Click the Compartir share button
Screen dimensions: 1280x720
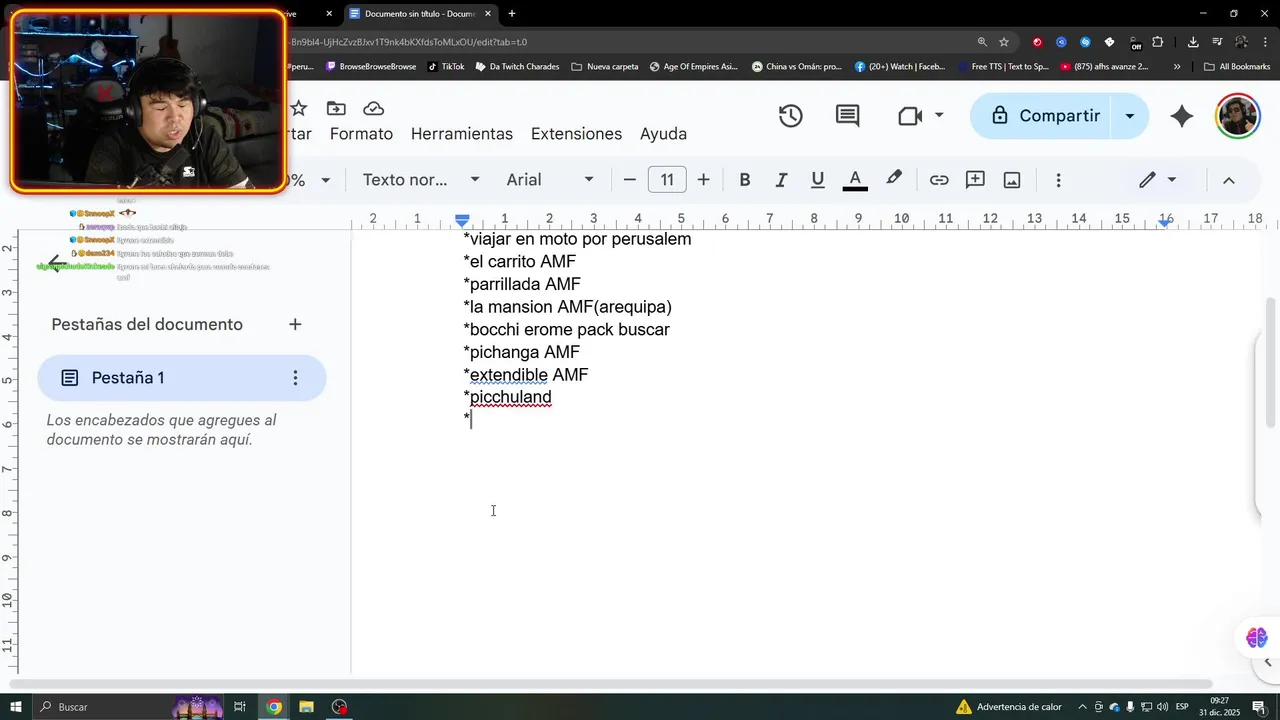coord(1044,116)
